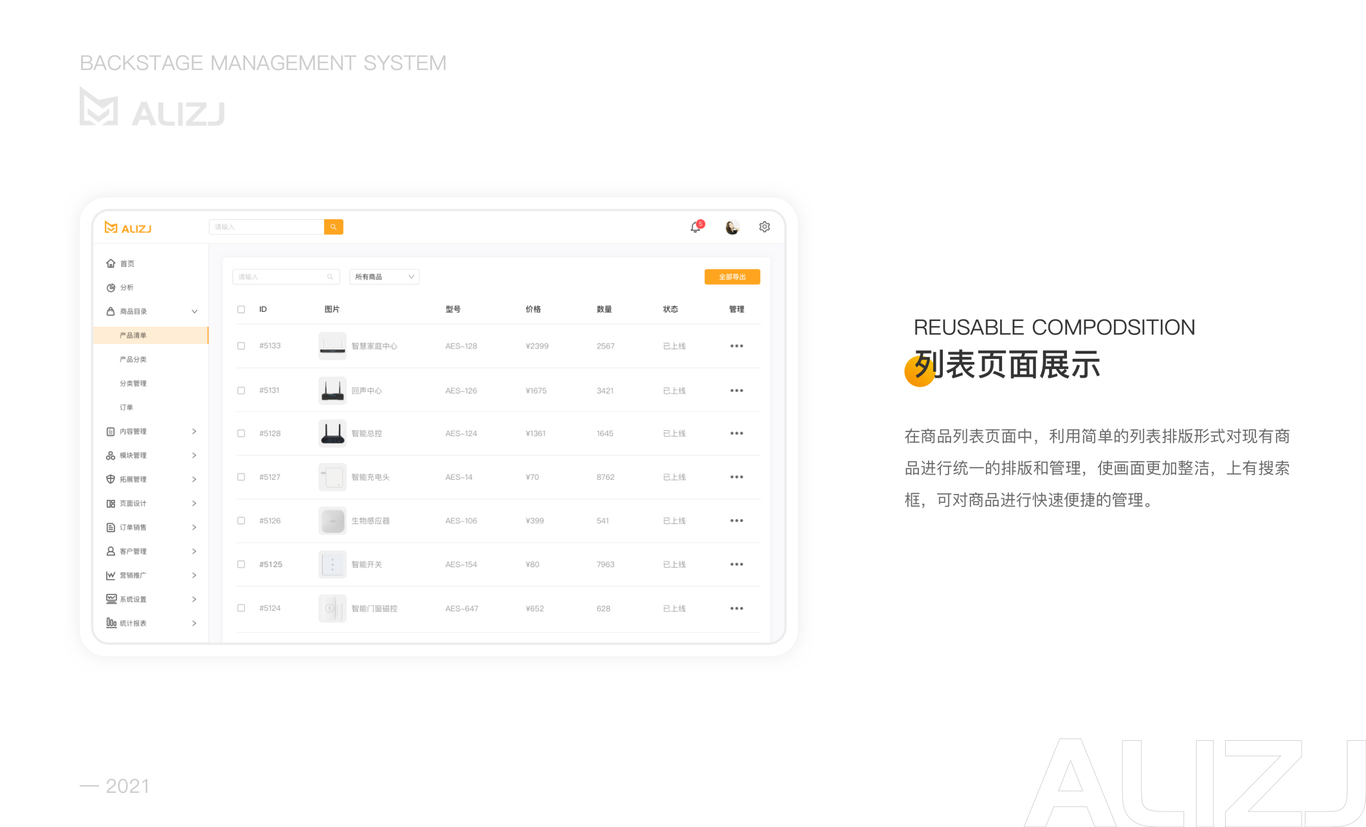Image resolution: width=1366 pixels, height=827 pixels.
Task: Open the 智慧家庭中心 product thumbnail
Action: point(332,346)
